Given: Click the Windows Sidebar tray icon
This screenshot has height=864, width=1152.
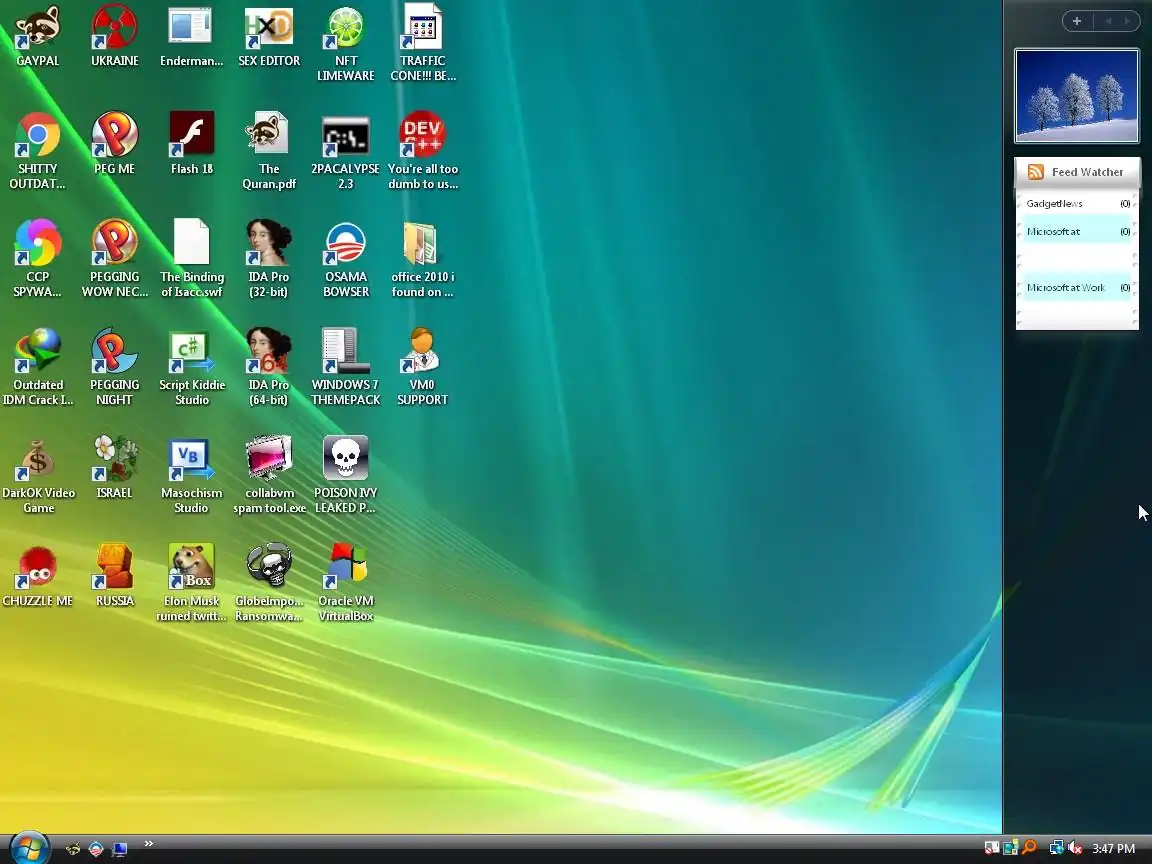Looking at the screenshot, I should click(x=1010, y=848).
